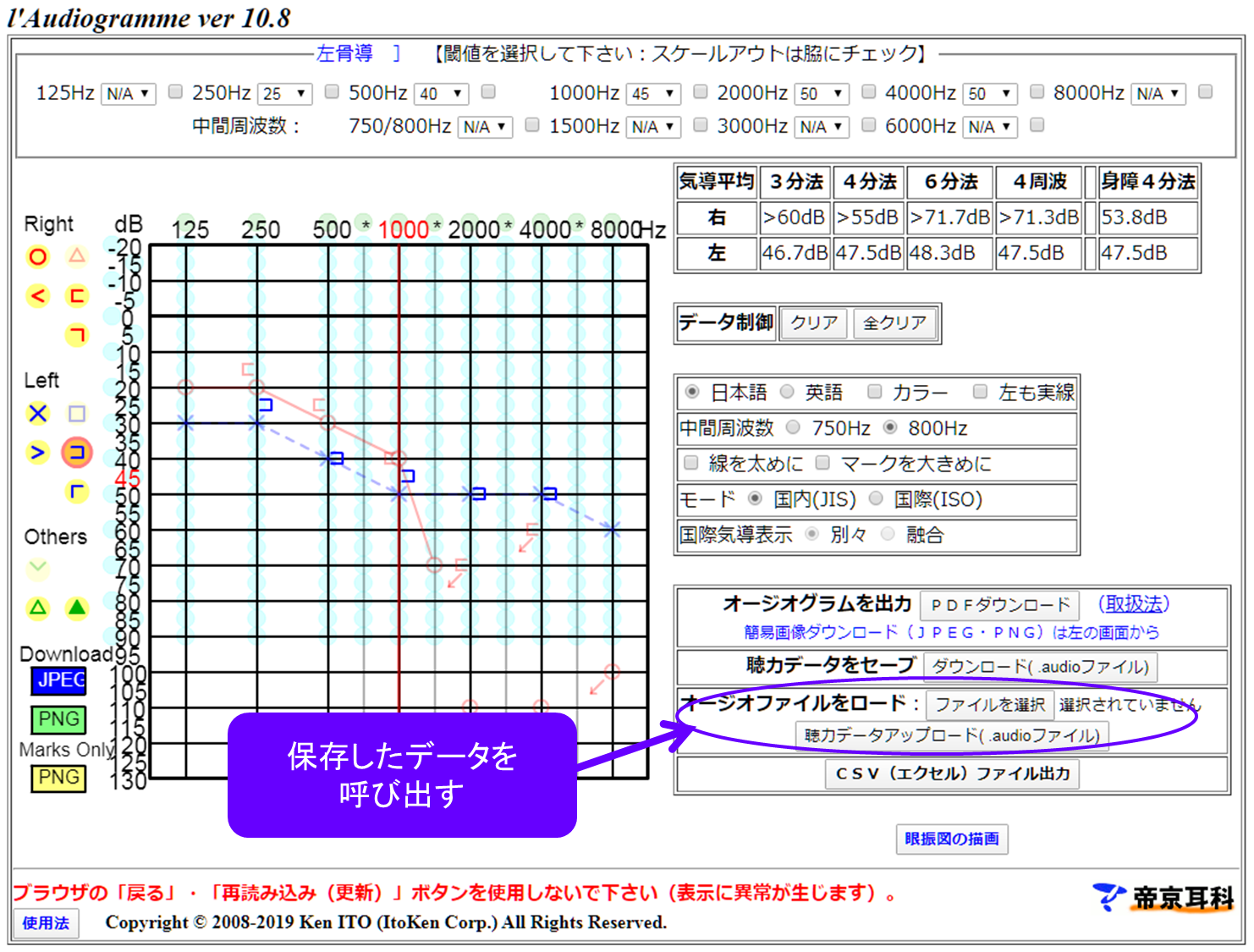Select the 日本語 language radio button
Screen dimensions: 1254x952
click(x=692, y=391)
